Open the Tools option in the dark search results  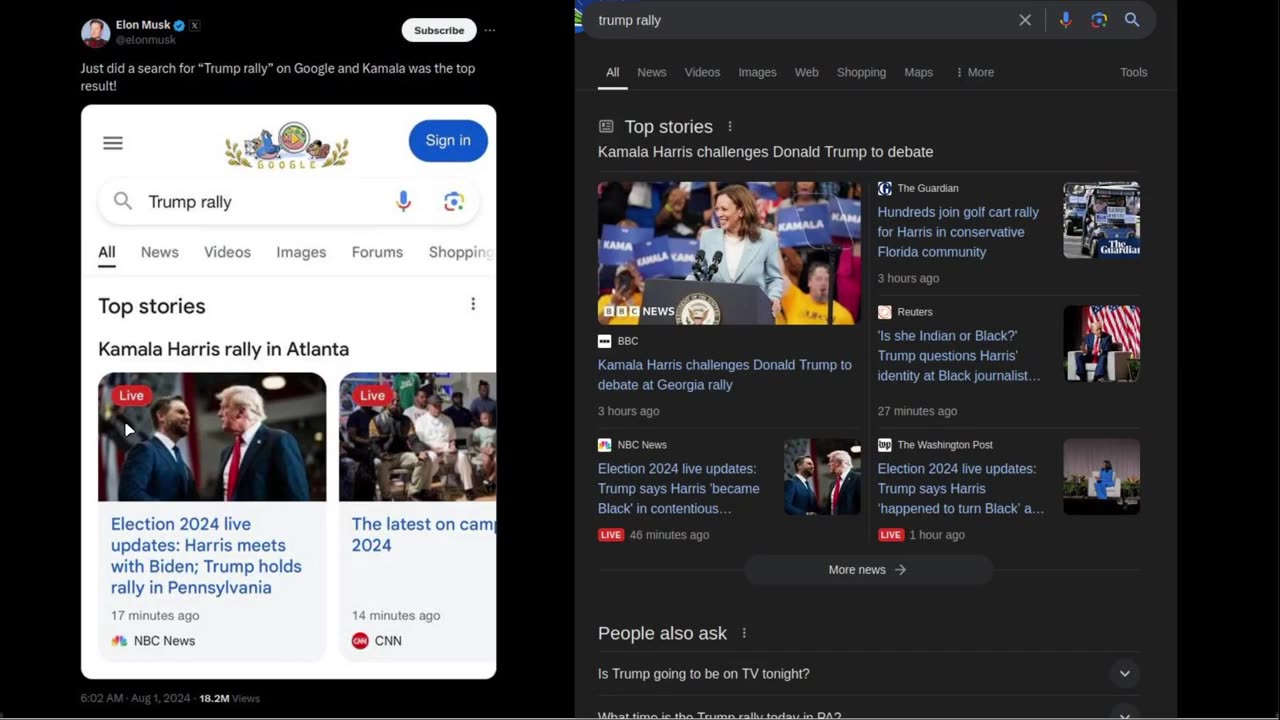1134,72
